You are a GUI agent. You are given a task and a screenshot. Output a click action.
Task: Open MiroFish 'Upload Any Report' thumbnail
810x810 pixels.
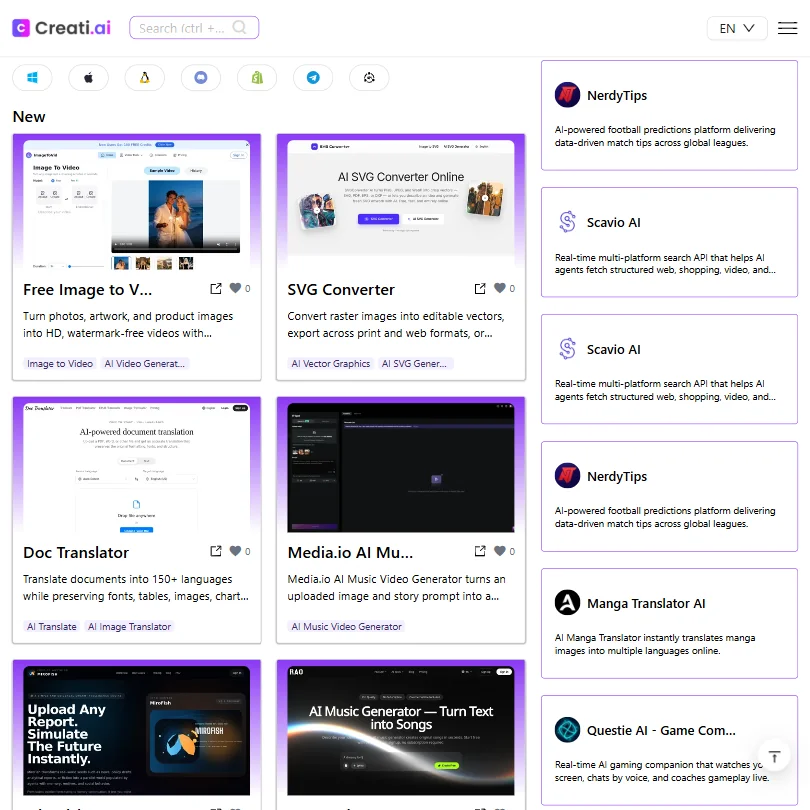coord(136,730)
